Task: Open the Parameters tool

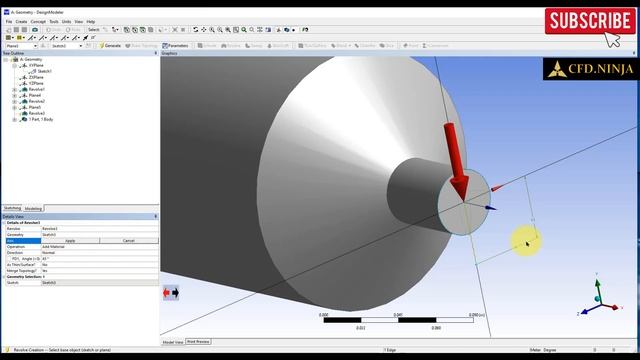Action: pos(175,46)
